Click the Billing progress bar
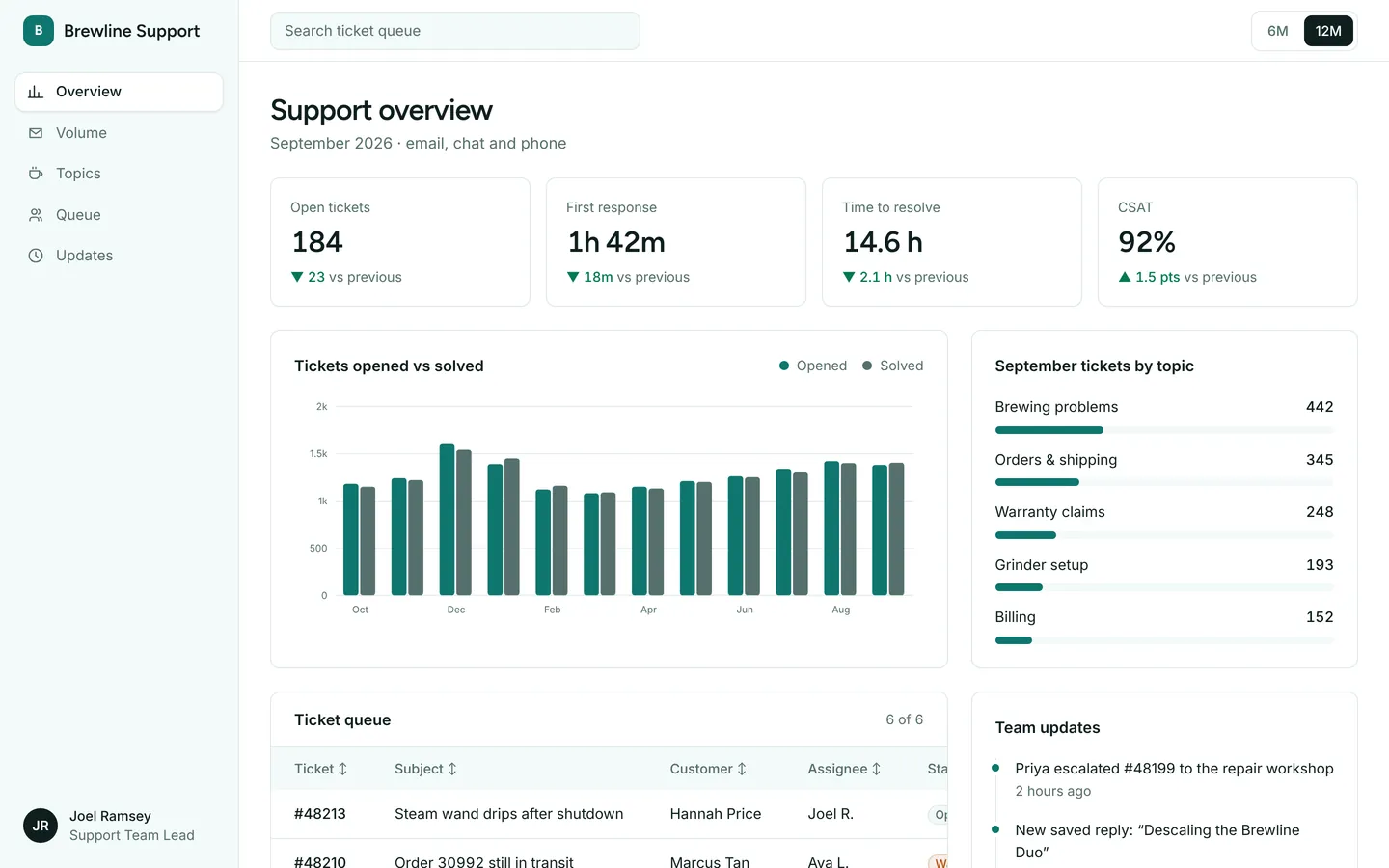Screen dimensions: 1389x868 click(1164, 640)
